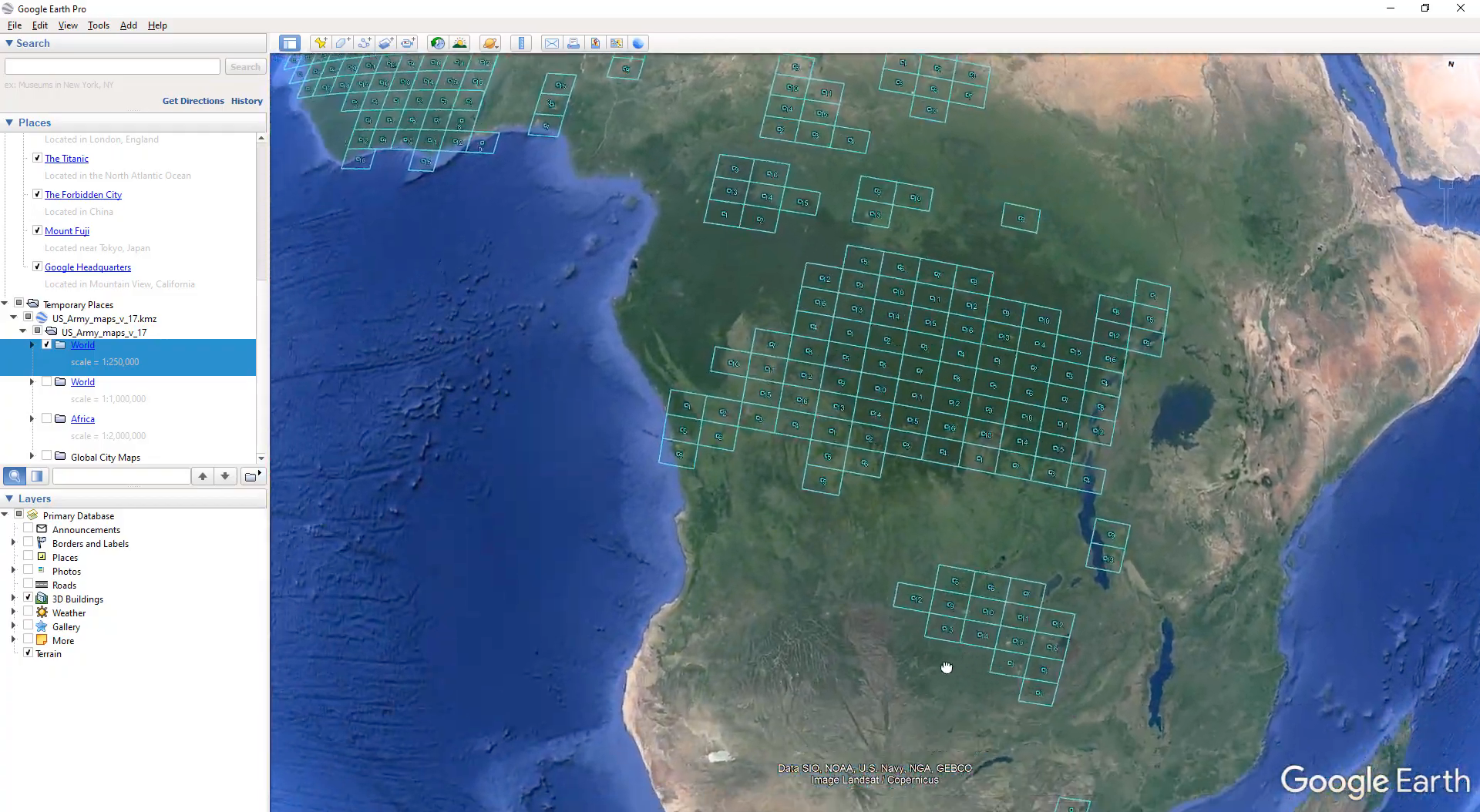Image resolution: width=1480 pixels, height=812 pixels.
Task: Expand the Africa folder in Places
Action: (x=31, y=418)
